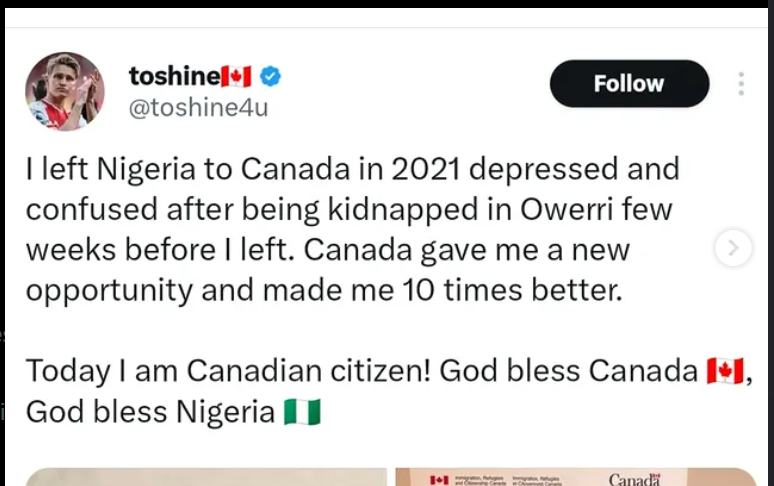The height and width of the screenshot is (486, 774).
Task: Click the Canada wordmark in attached image
Action: coord(635,479)
